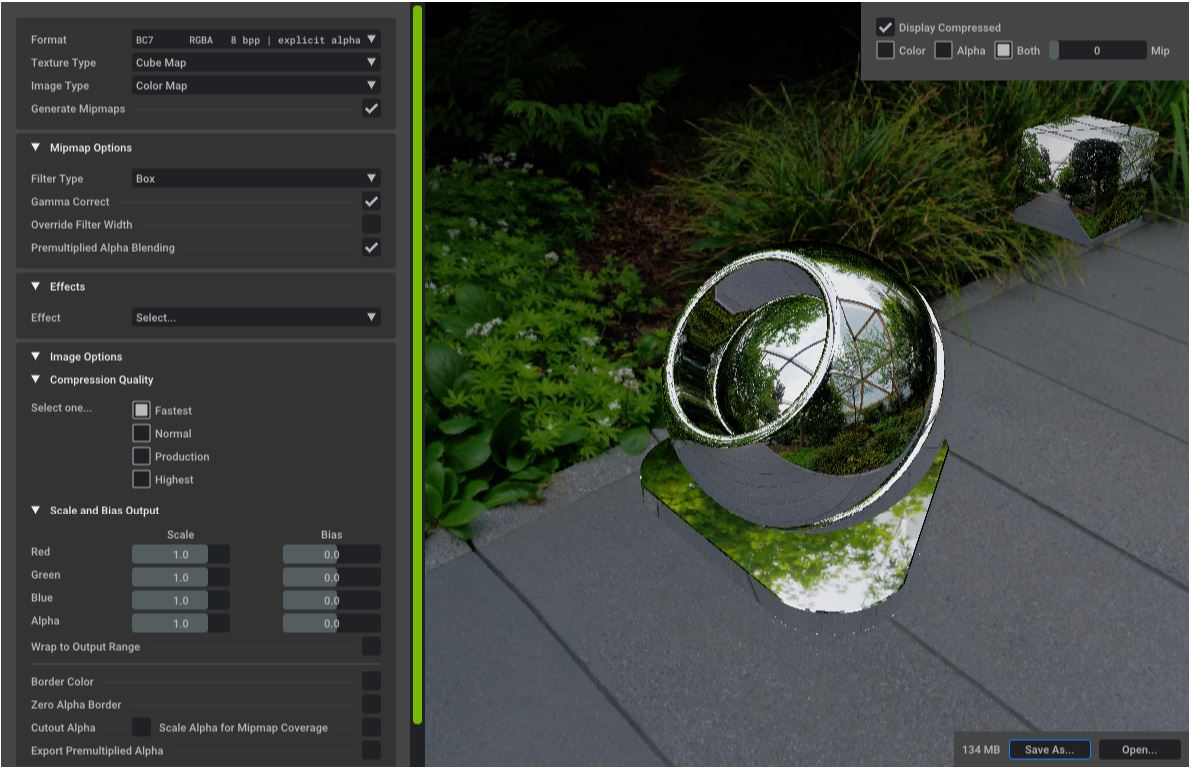Click the Alpha Scale value slider
Screen dimensions: 1193x770
[x=180, y=623]
